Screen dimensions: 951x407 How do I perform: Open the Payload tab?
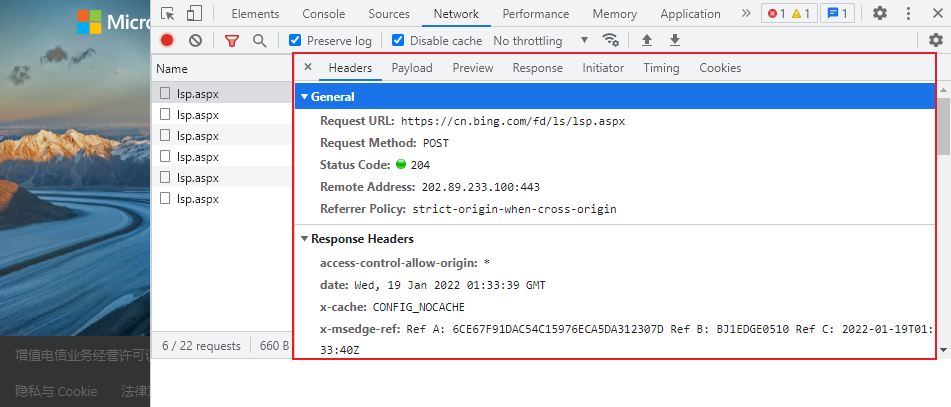pyautogui.click(x=411, y=68)
